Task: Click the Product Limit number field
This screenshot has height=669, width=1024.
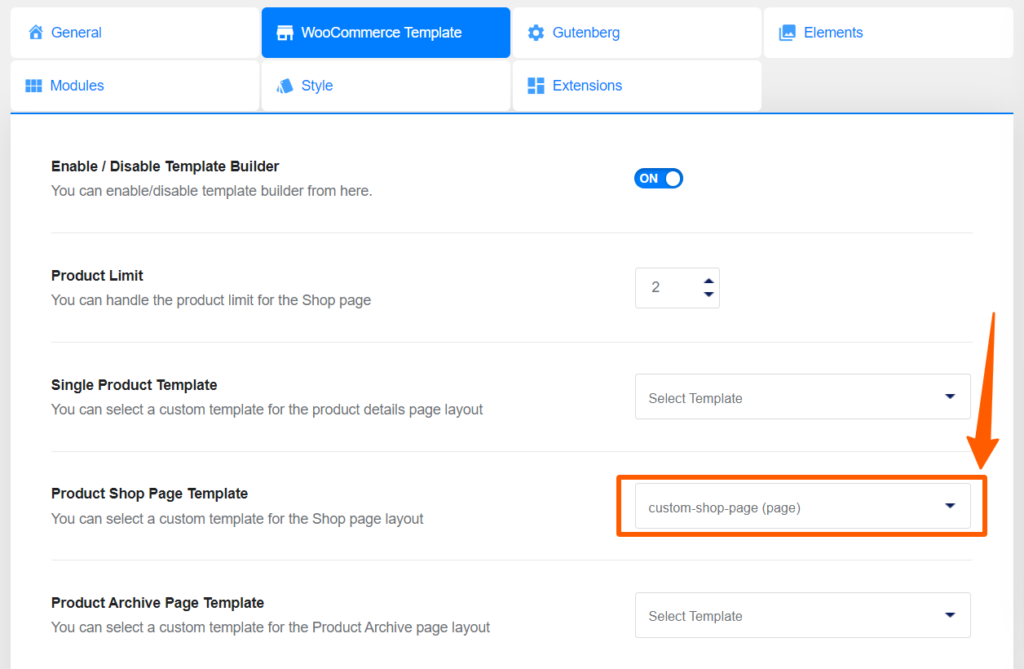Action: pos(677,287)
